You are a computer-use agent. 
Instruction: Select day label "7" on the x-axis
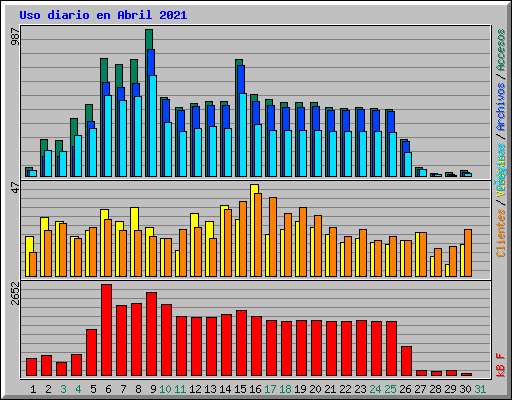coord(123,389)
